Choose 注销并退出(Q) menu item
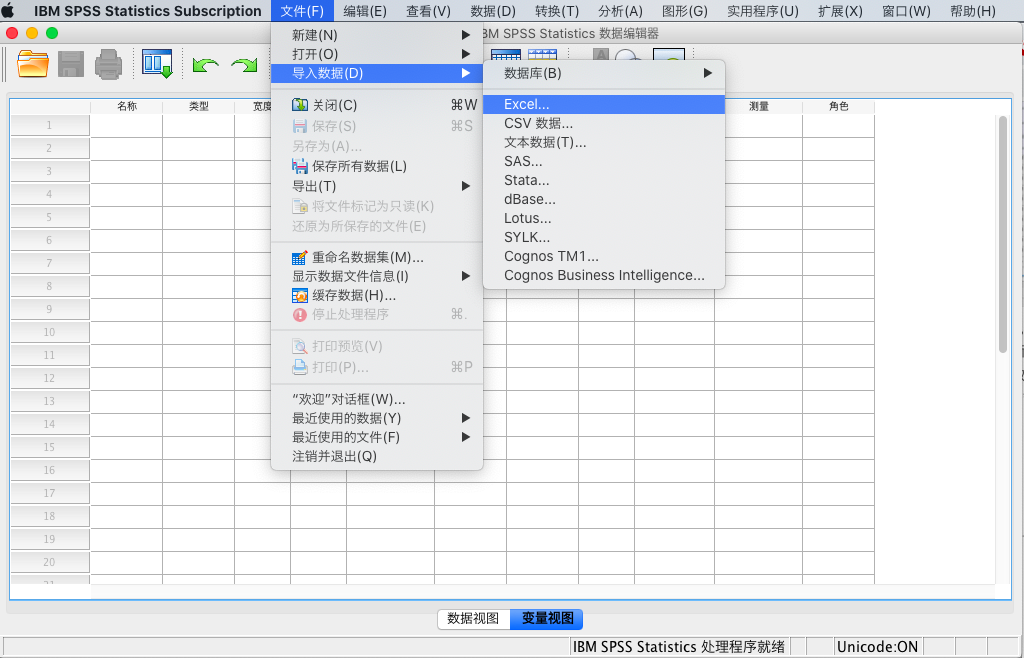The height and width of the screenshot is (658, 1024). [377, 456]
